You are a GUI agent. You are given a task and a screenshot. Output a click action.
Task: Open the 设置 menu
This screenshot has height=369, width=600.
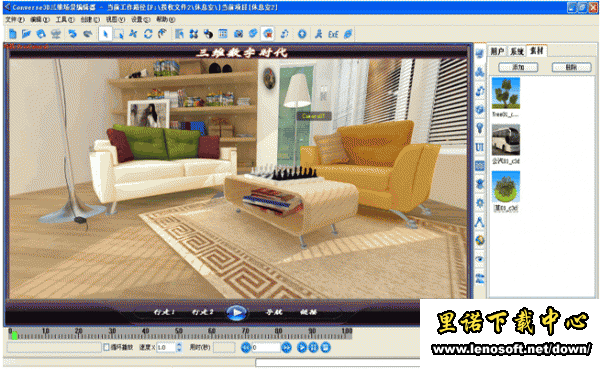(140, 20)
